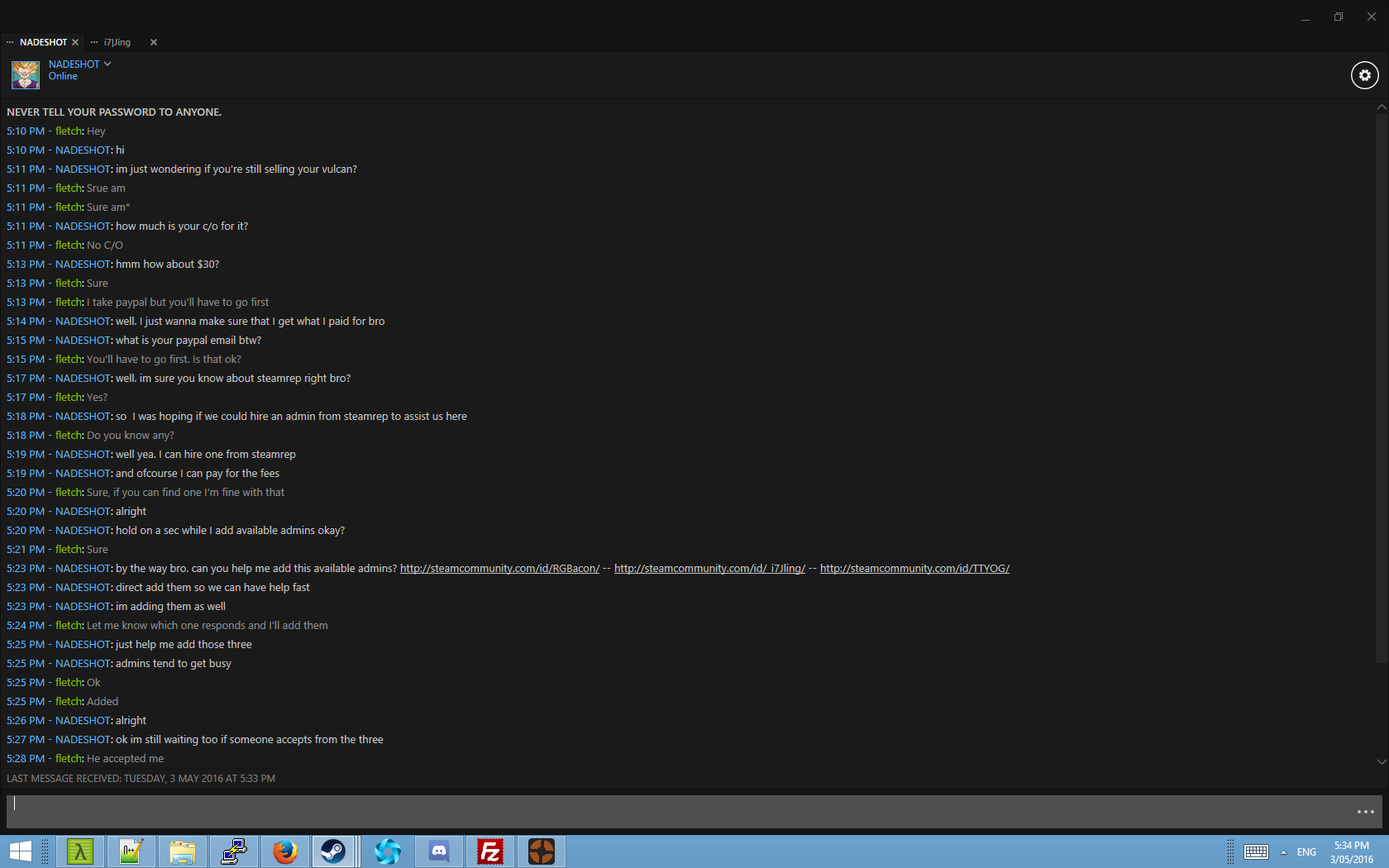Viewport: 1389px width, 868px height.
Task: Open the TTYOG steamcommunity link
Action: (x=914, y=569)
